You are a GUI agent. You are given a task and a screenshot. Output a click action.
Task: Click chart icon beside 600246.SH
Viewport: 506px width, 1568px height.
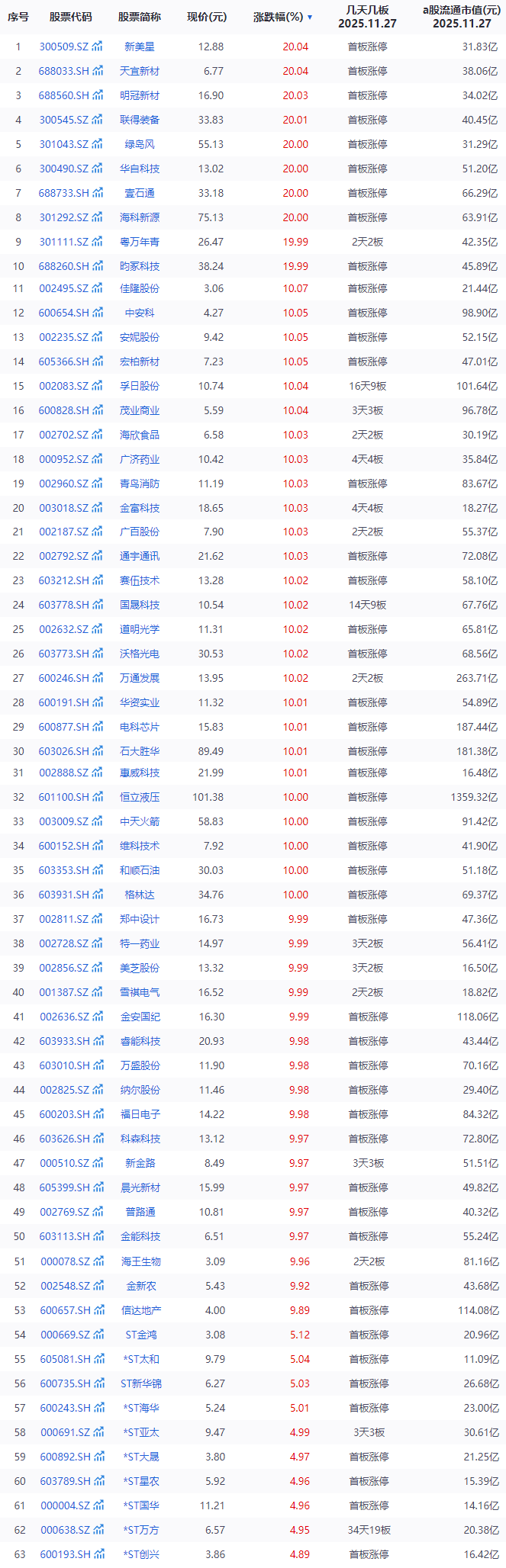pos(98,678)
